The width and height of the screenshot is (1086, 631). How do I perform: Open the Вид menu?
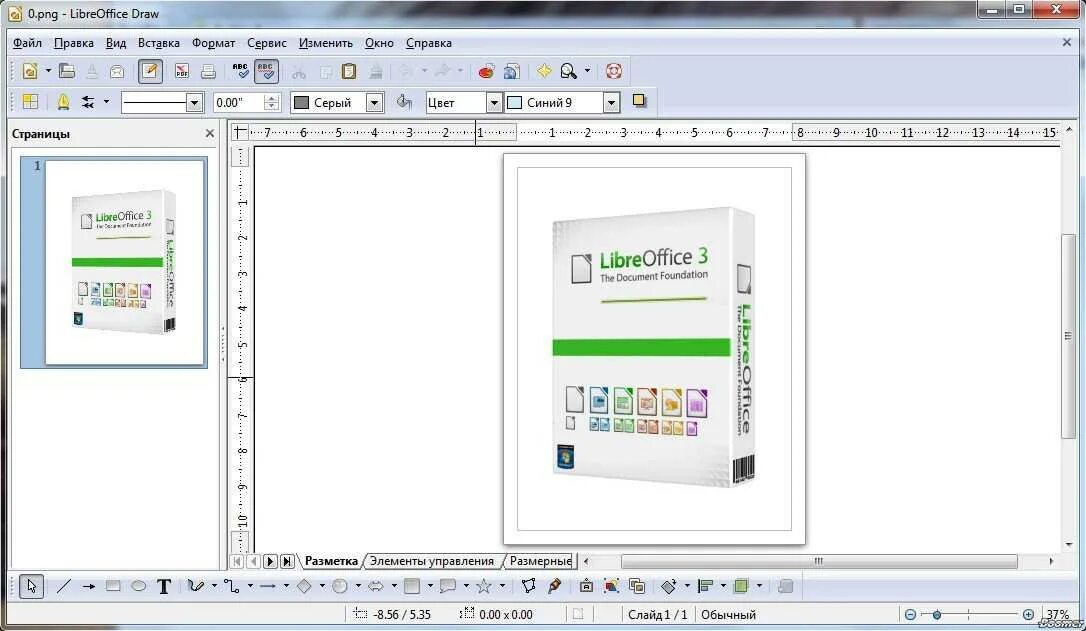(116, 43)
